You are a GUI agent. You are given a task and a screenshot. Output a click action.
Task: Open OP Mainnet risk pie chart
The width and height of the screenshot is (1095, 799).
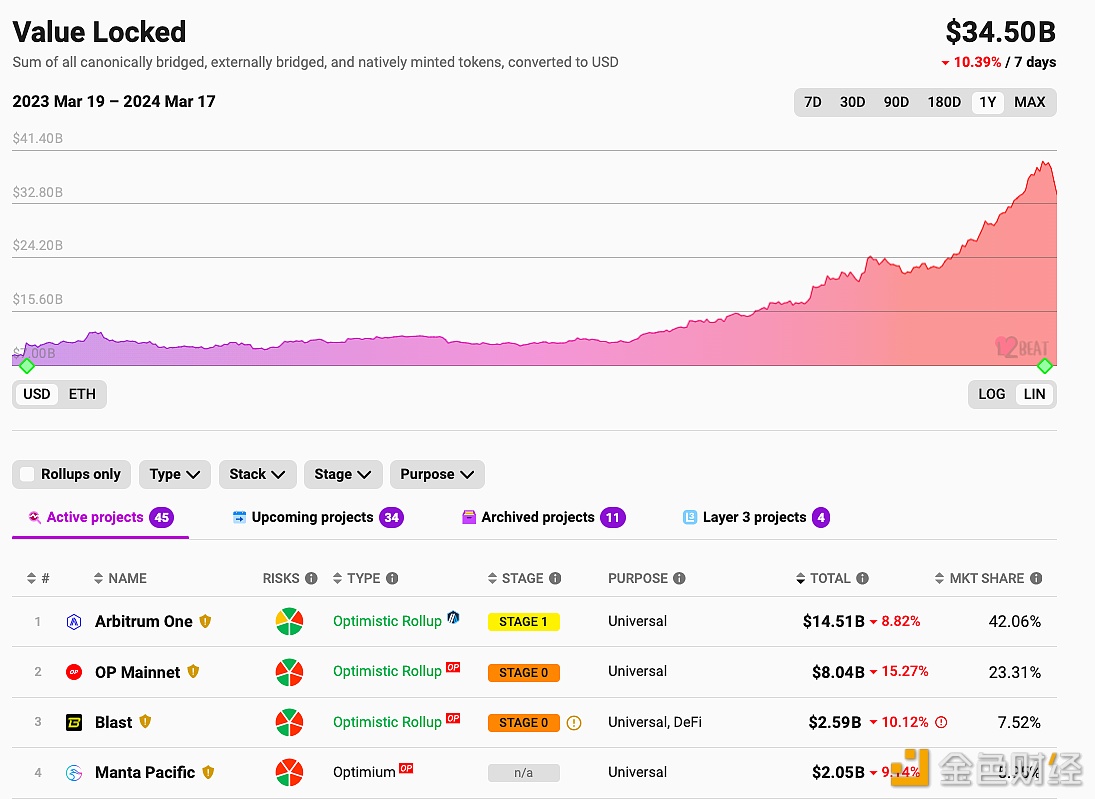point(289,672)
